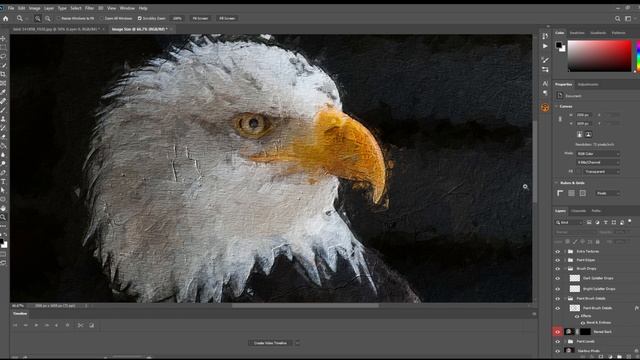Collapse the Brush Drops group
640x360 pixels.
pos(565,269)
